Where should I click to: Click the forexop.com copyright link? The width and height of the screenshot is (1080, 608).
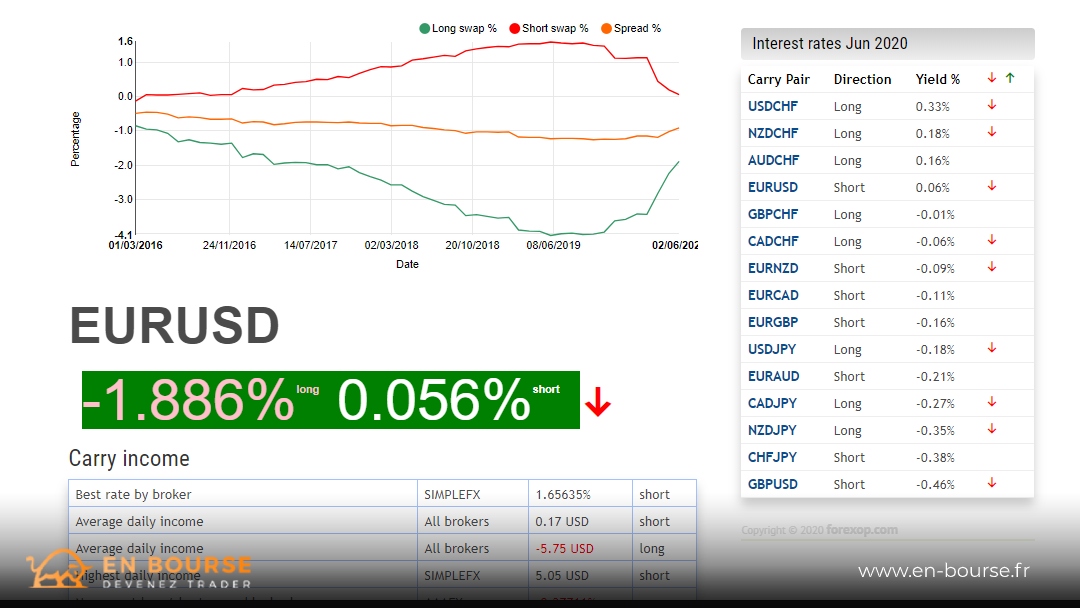(x=862, y=530)
